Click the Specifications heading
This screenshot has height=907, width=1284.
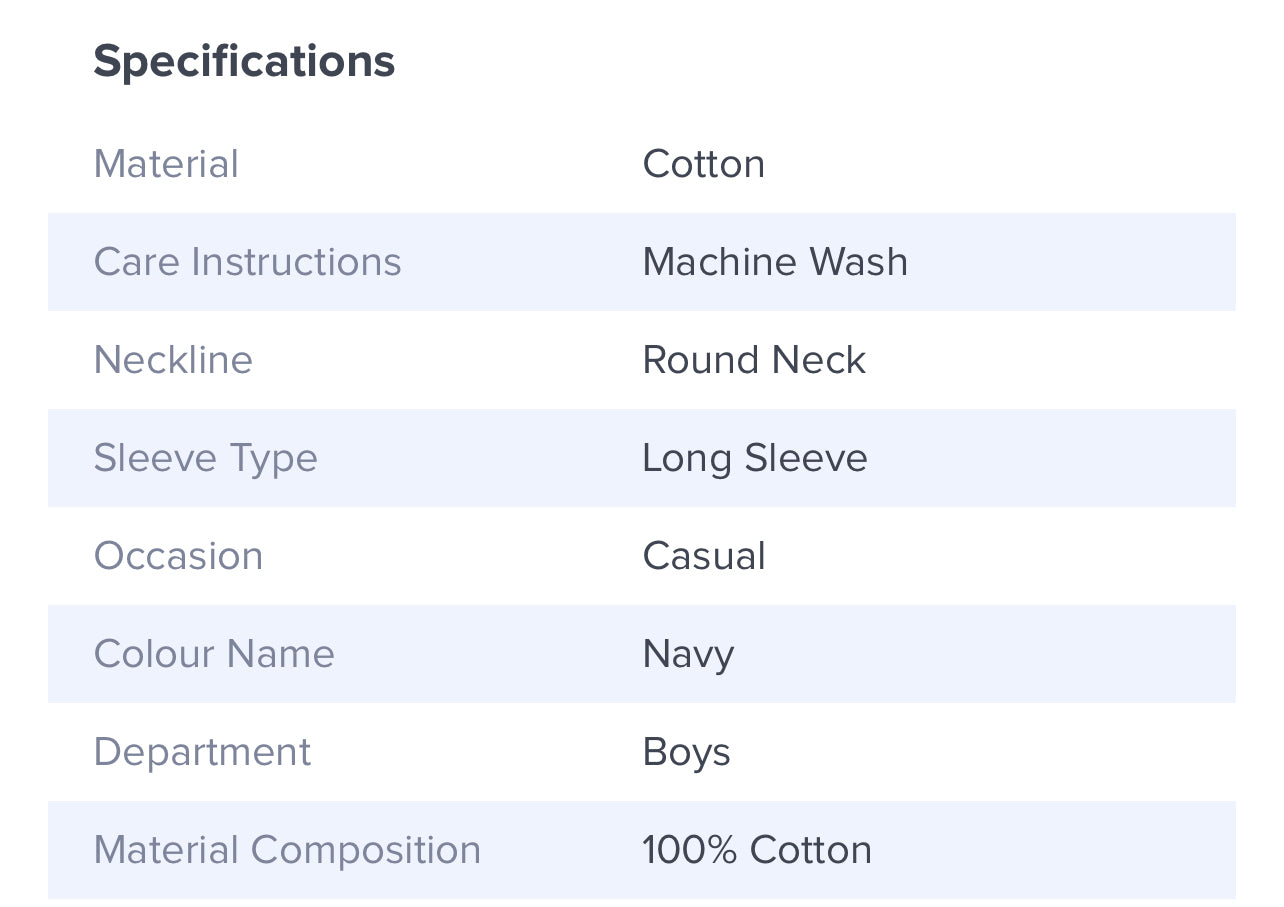coord(244,62)
